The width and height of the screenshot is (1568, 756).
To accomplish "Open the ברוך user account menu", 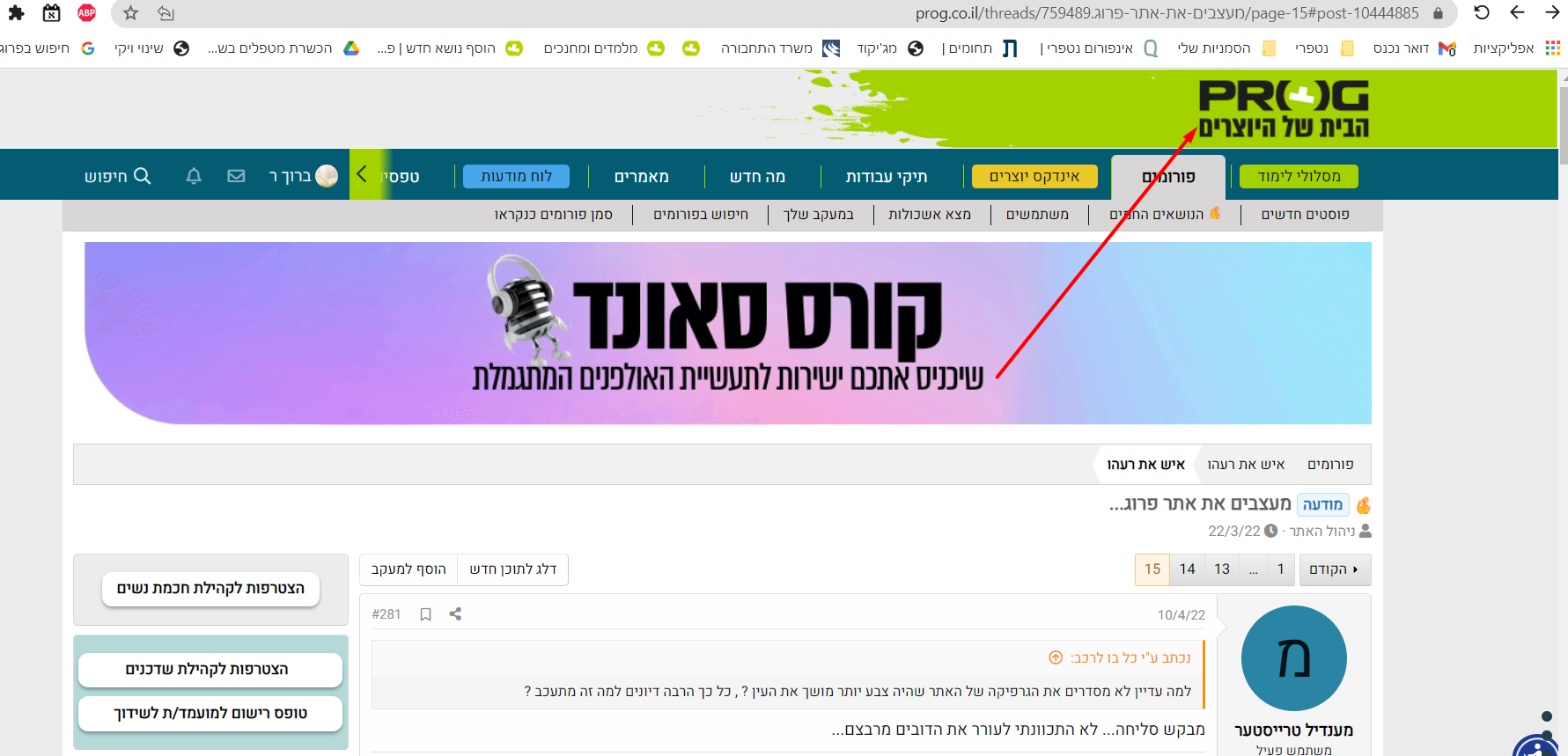I will pyautogui.click(x=303, y=176).
